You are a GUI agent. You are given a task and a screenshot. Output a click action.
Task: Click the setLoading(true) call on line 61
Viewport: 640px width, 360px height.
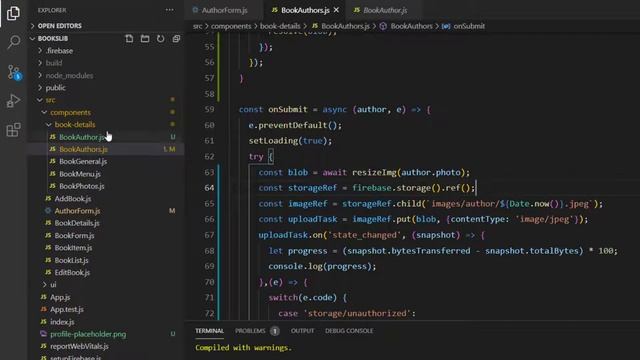point(290,141)
